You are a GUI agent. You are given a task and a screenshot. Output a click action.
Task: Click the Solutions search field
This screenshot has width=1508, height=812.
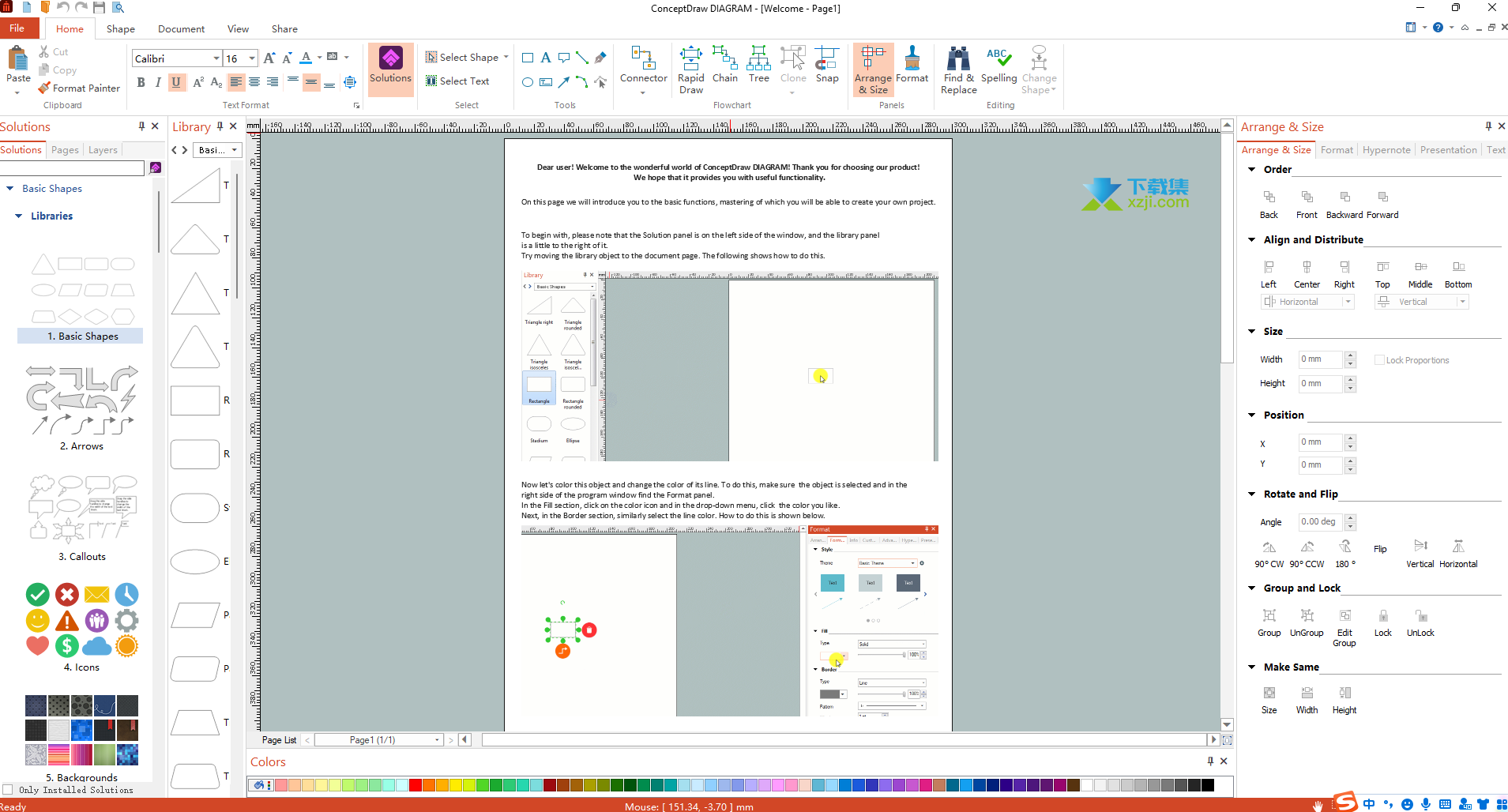72,168
